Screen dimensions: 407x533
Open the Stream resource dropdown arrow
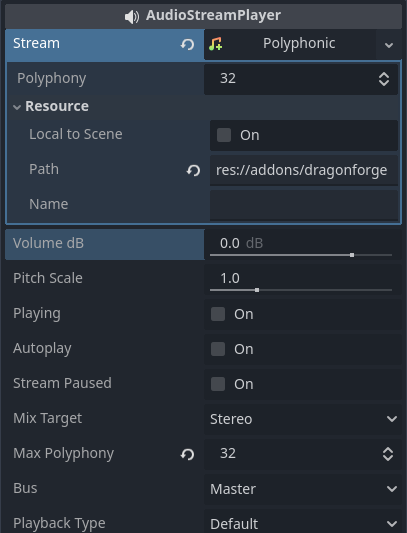tap(389, 45)
